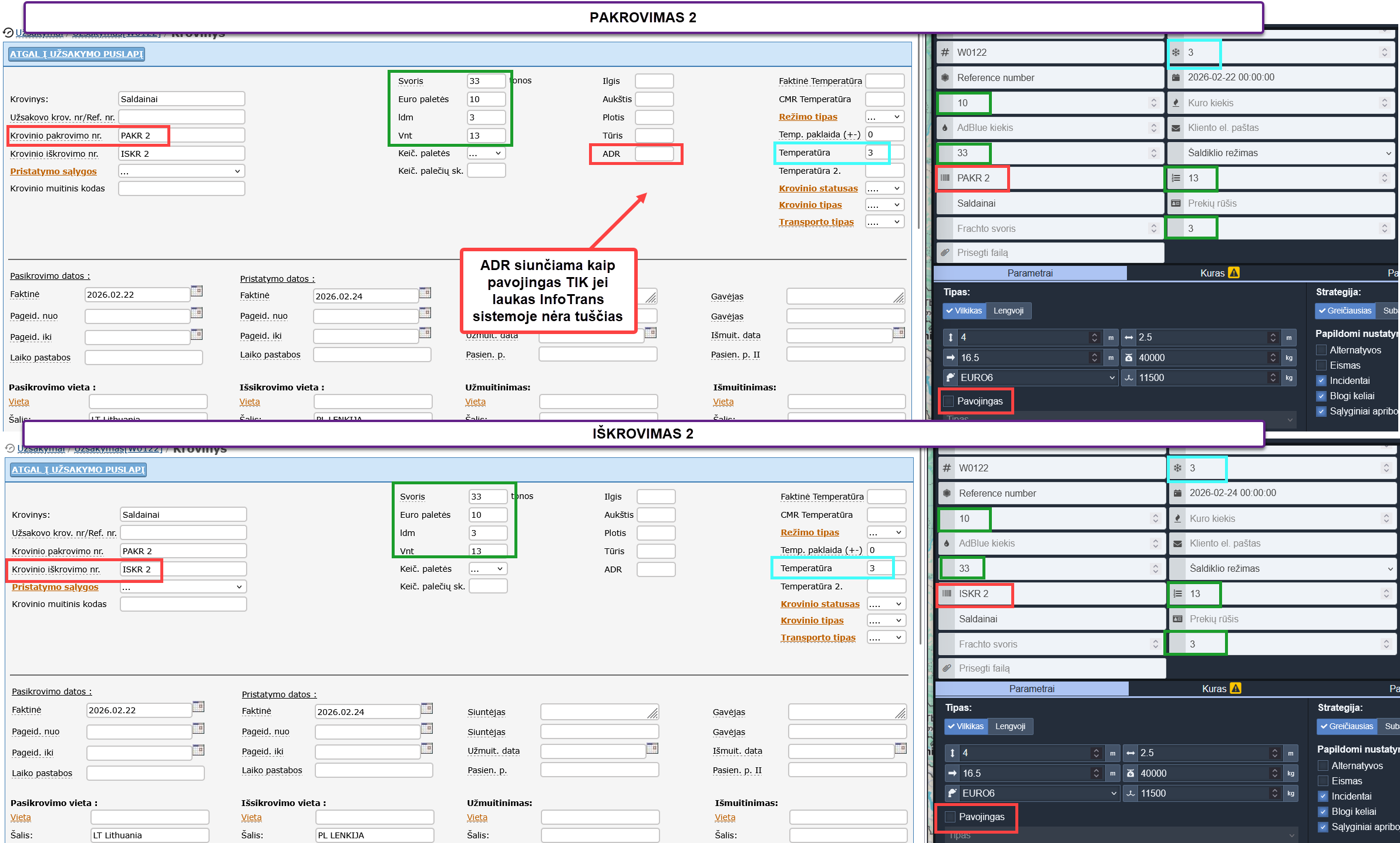Viewport: 1400px width, 843px height.
Task: Click the Prekių rūšis icon in IŠKROVIMAS 2
Action: (1177, 619)
